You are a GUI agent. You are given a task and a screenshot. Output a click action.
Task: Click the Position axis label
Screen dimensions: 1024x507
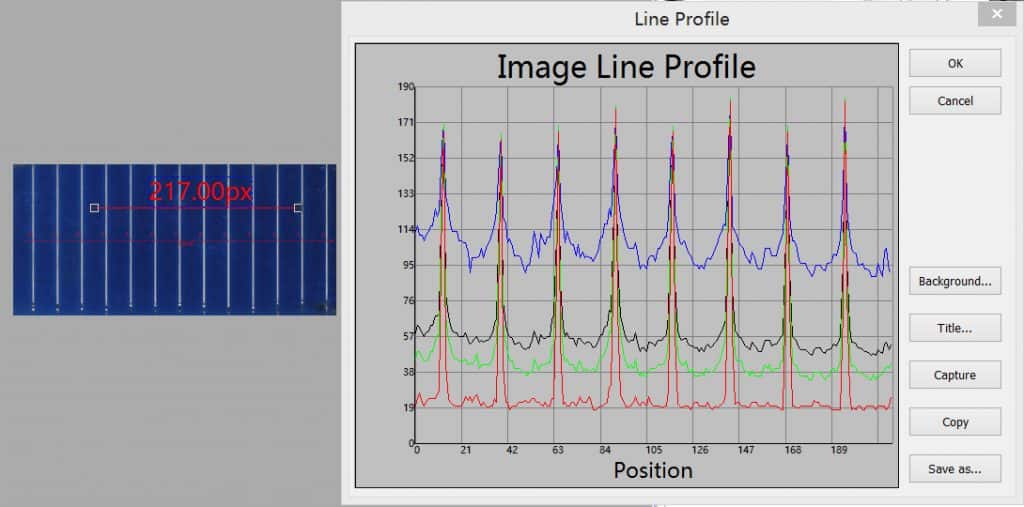[x=652, y=470]
